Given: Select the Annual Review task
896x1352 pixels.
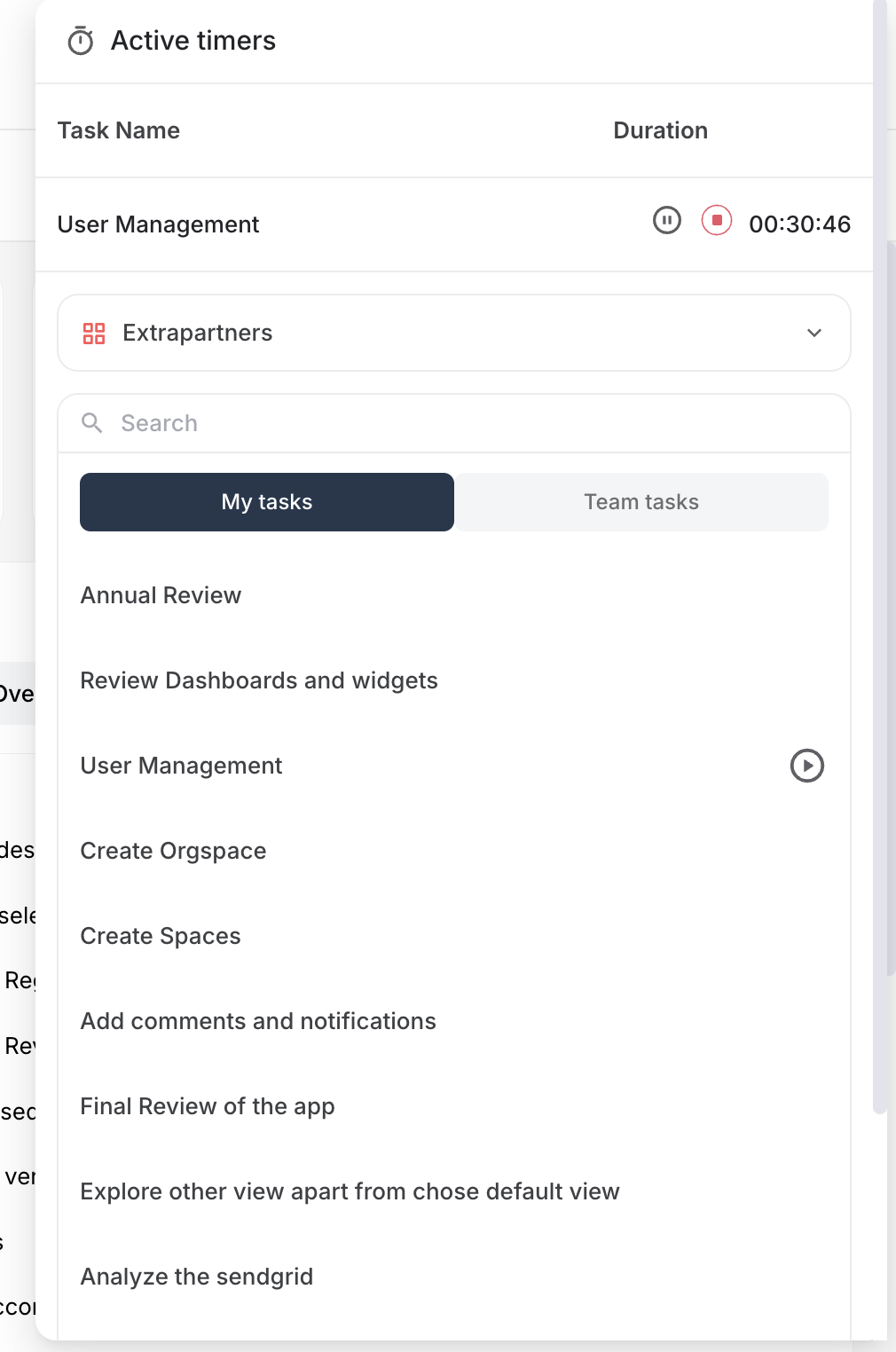Looking at the screenshot, I should point(161,595).
